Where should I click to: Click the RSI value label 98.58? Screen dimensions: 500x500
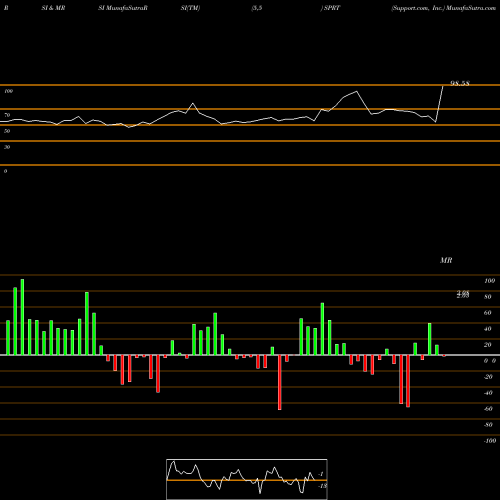click(x=460, y=83)
